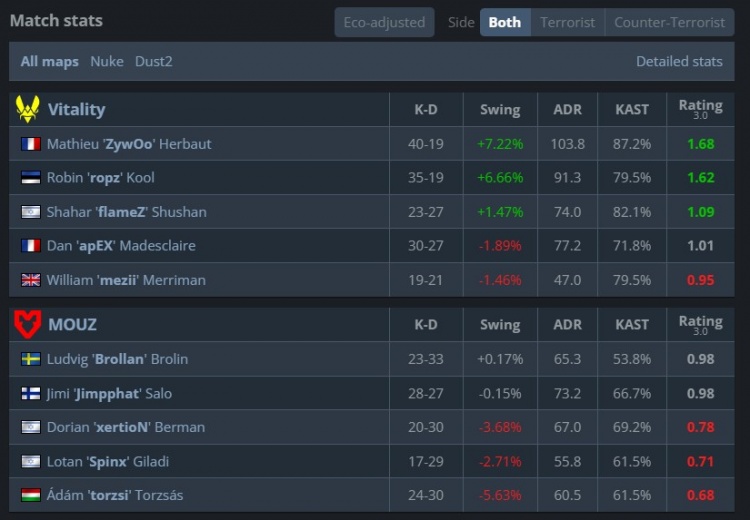Toggle the Eco-adjusted stats button
The width and height of the screenshot is (750, 520).
384,22
